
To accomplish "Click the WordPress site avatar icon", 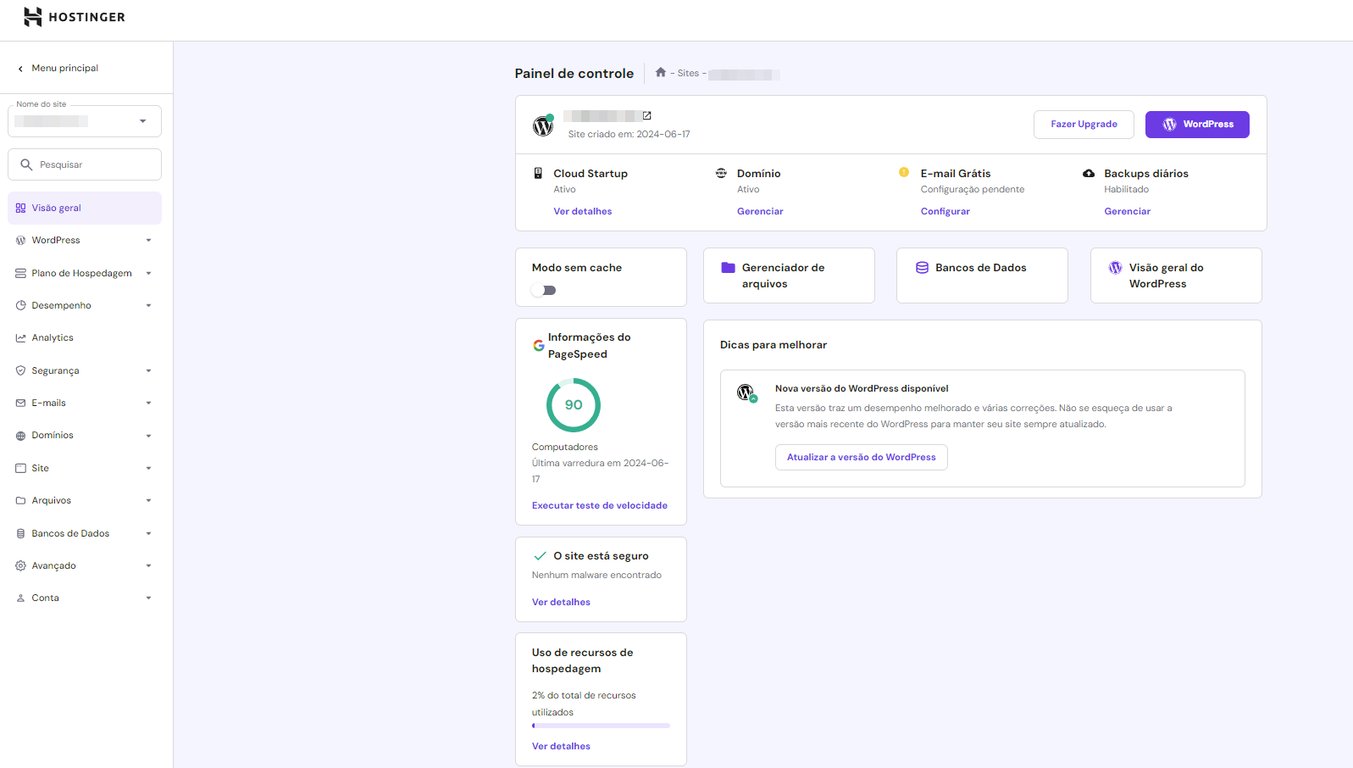I will click(543, 125).
